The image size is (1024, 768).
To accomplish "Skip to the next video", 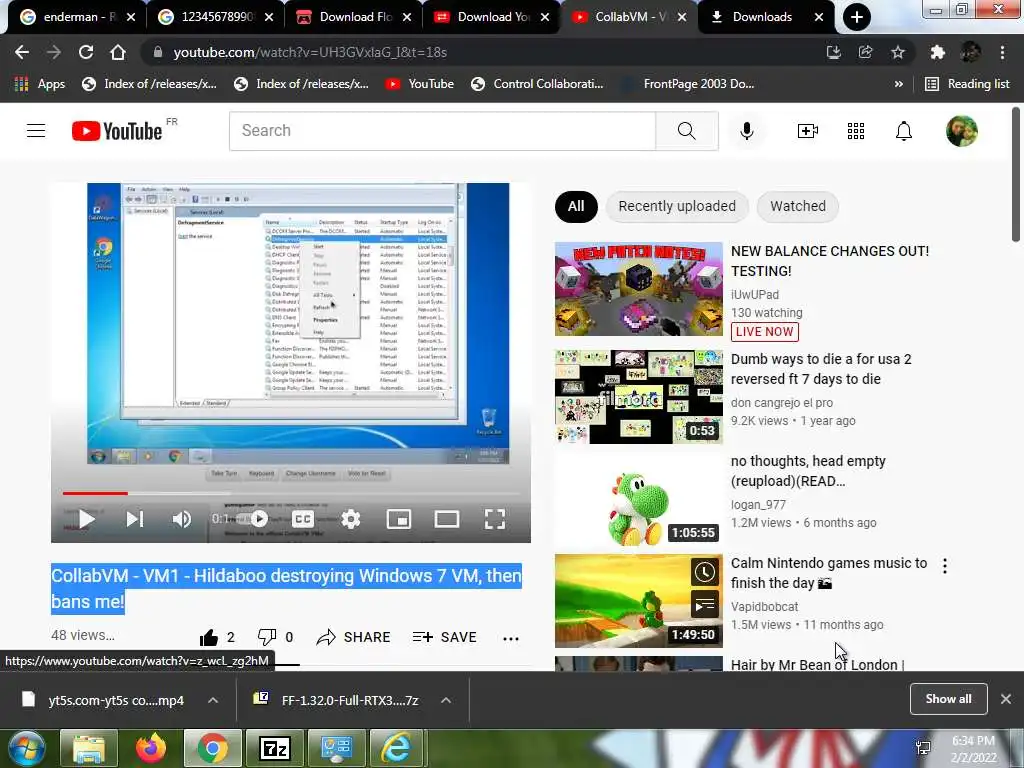I will click(x=135, y=519).
